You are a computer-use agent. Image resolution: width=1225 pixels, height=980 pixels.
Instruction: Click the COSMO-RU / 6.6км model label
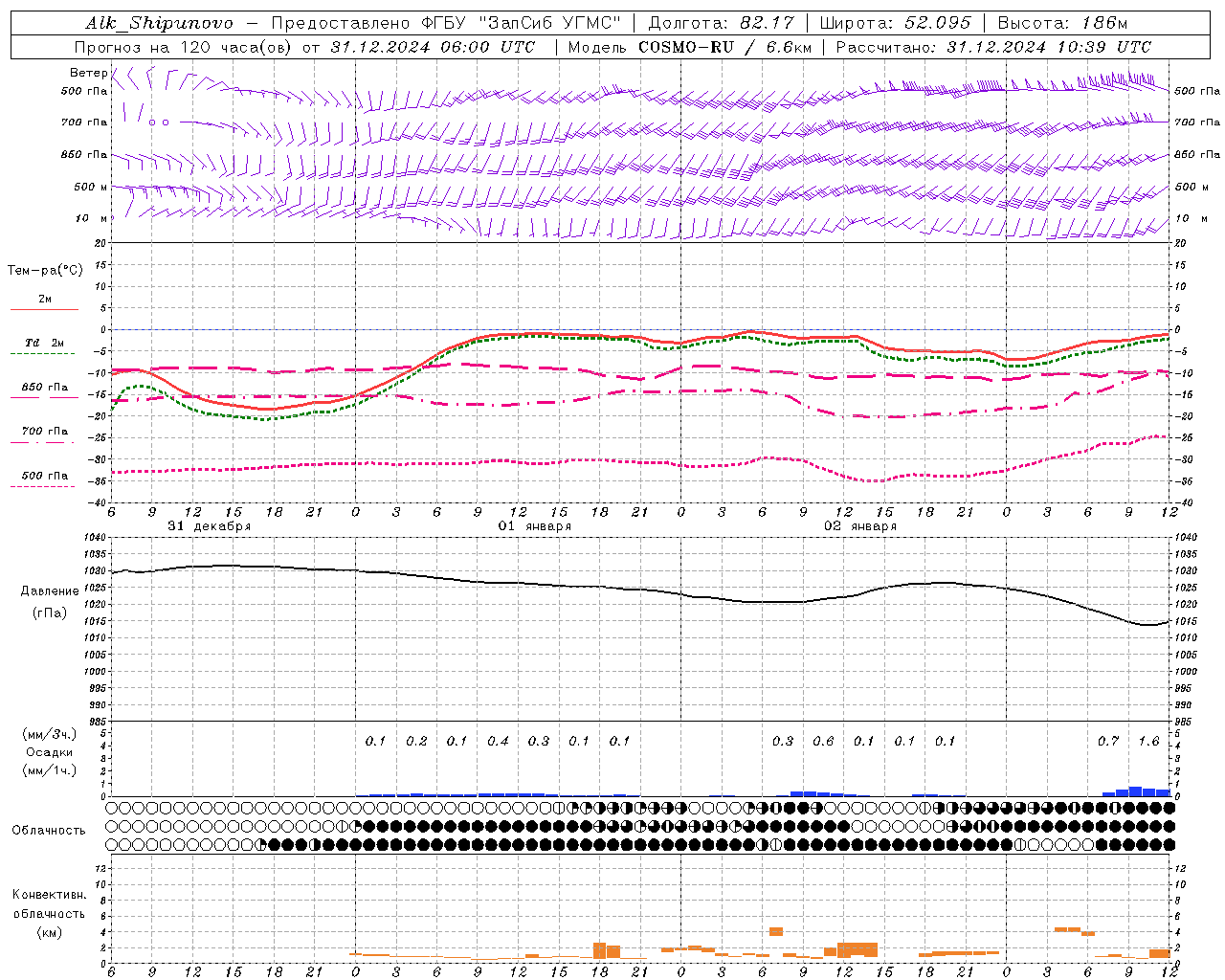(724, 47)
